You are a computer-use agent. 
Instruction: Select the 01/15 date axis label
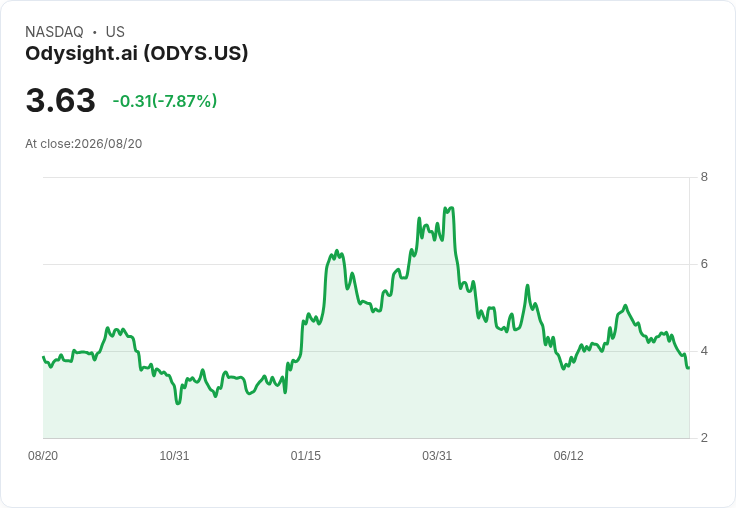[x=306, y=455]
